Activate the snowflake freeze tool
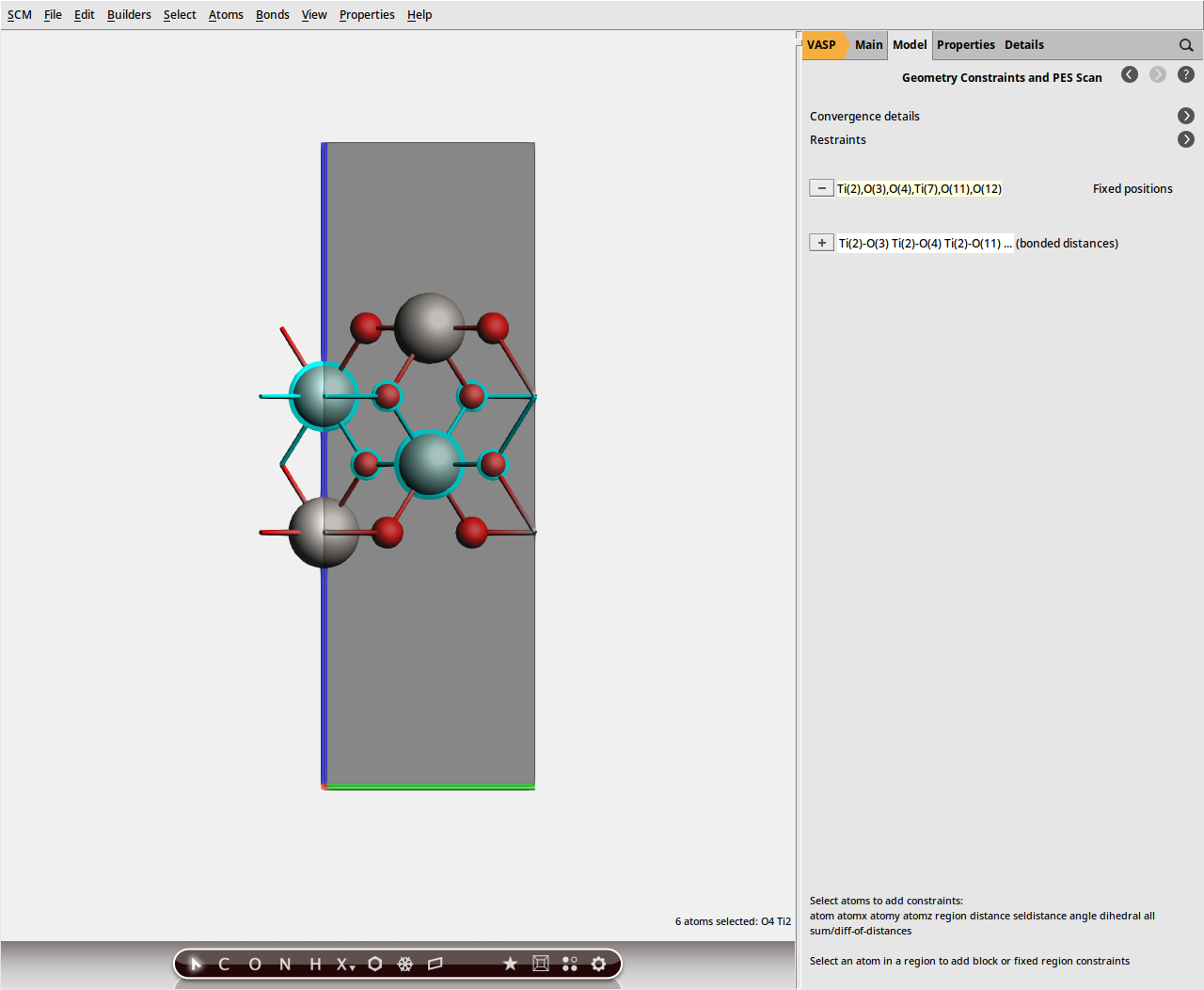Viewport: 1204px width, 990px height. click(x=404, y=964)
